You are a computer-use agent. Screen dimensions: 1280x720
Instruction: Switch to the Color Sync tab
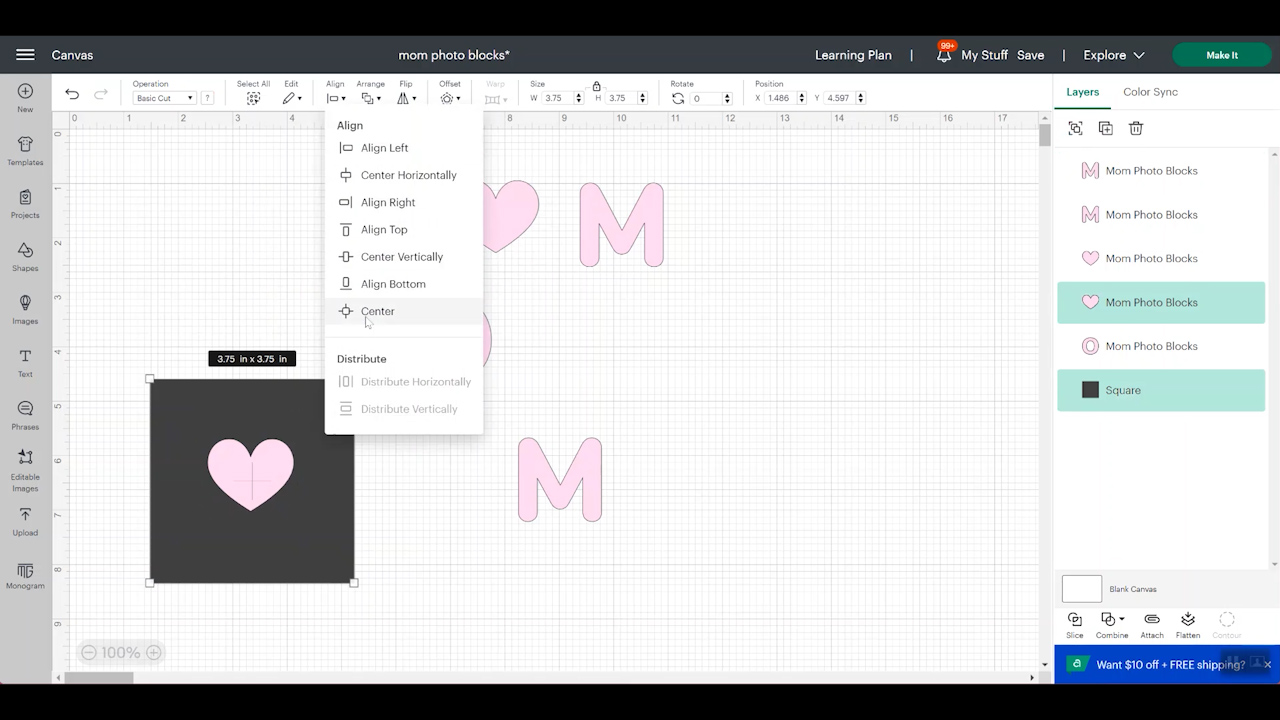pos(1150,92)
